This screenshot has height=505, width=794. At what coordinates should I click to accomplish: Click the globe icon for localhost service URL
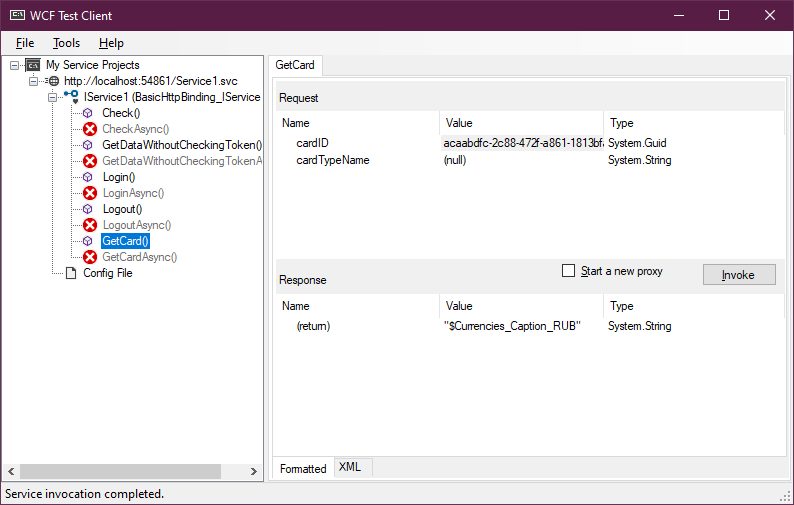[x=52, y=81]
